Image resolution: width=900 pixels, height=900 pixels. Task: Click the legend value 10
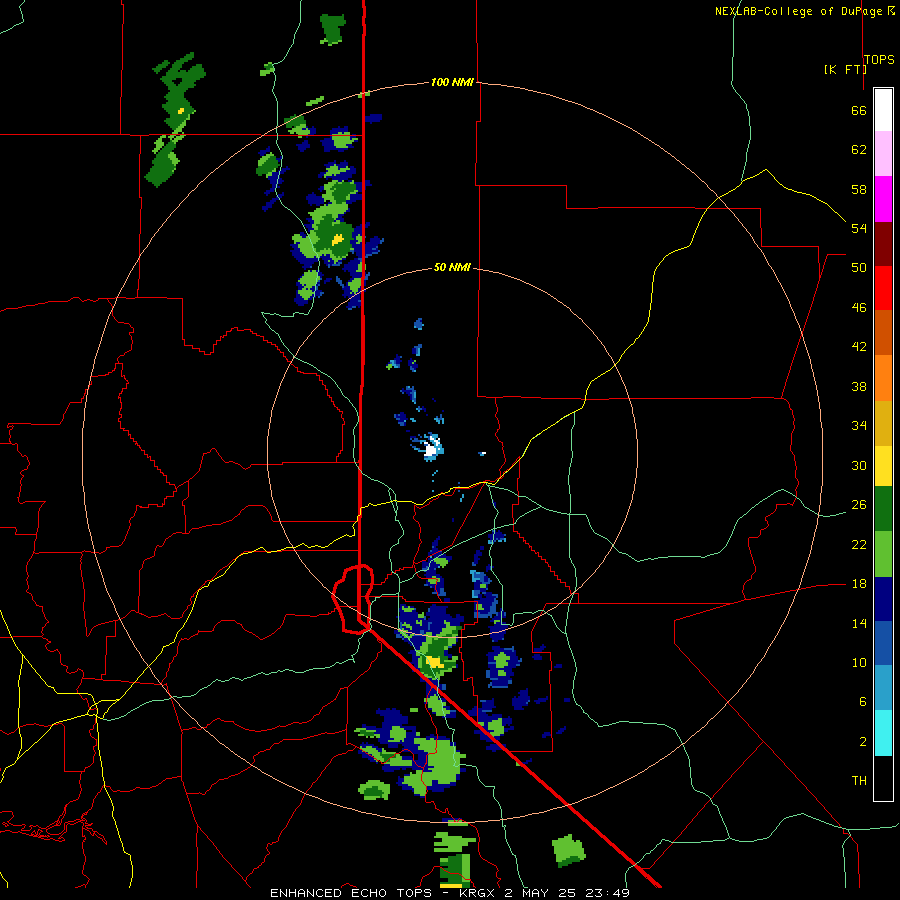[859, 662]
